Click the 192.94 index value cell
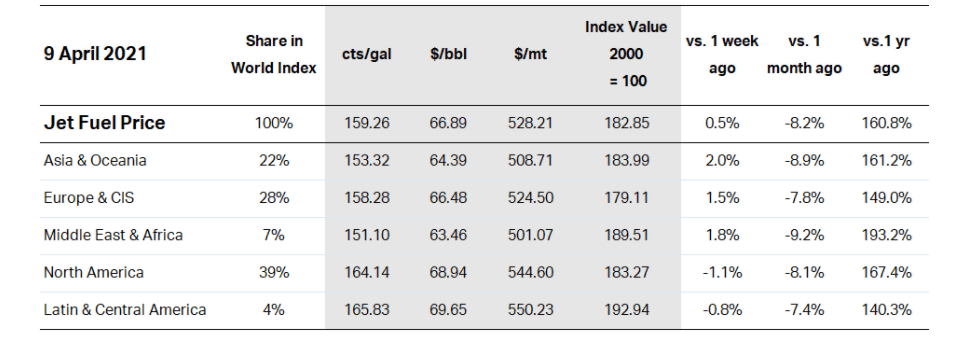Screen dimensions: 963x362 (x=626, y=310)
